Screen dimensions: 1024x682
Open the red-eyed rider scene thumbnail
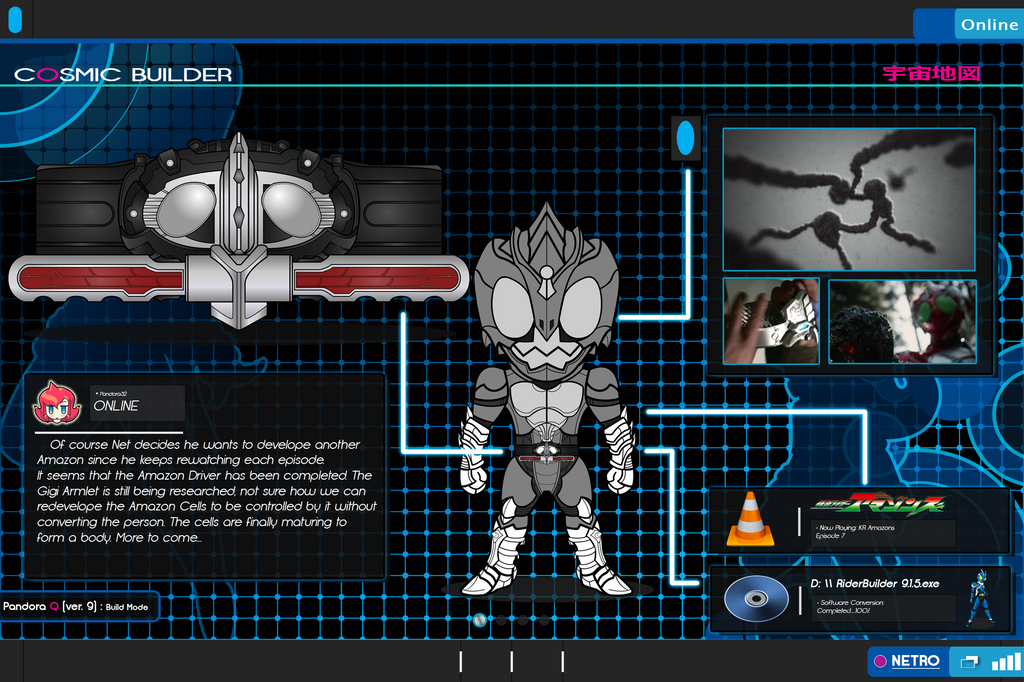pyautogui.click(x=903, y=321)
